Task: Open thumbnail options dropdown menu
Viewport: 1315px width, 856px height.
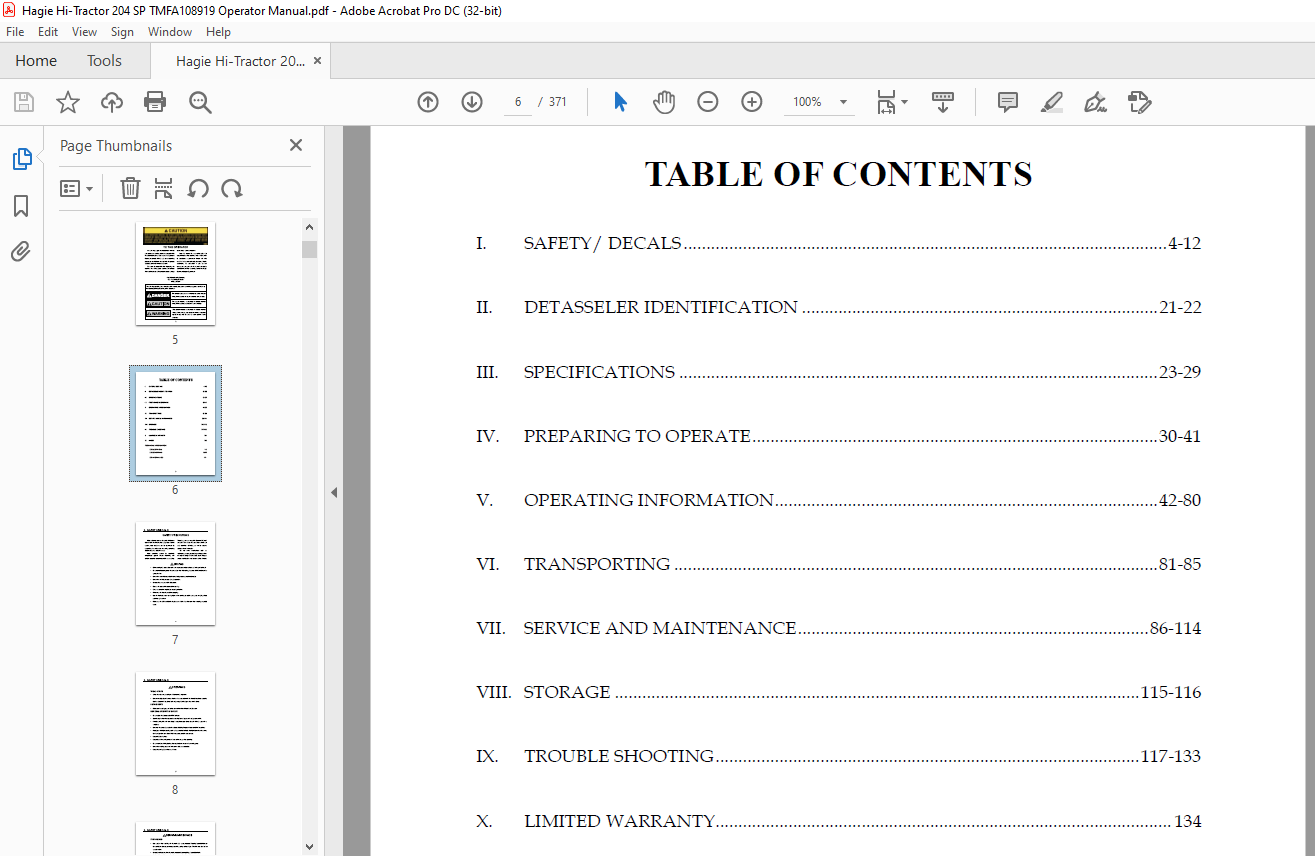Action: pyautogui.click(x=76, y=188)
